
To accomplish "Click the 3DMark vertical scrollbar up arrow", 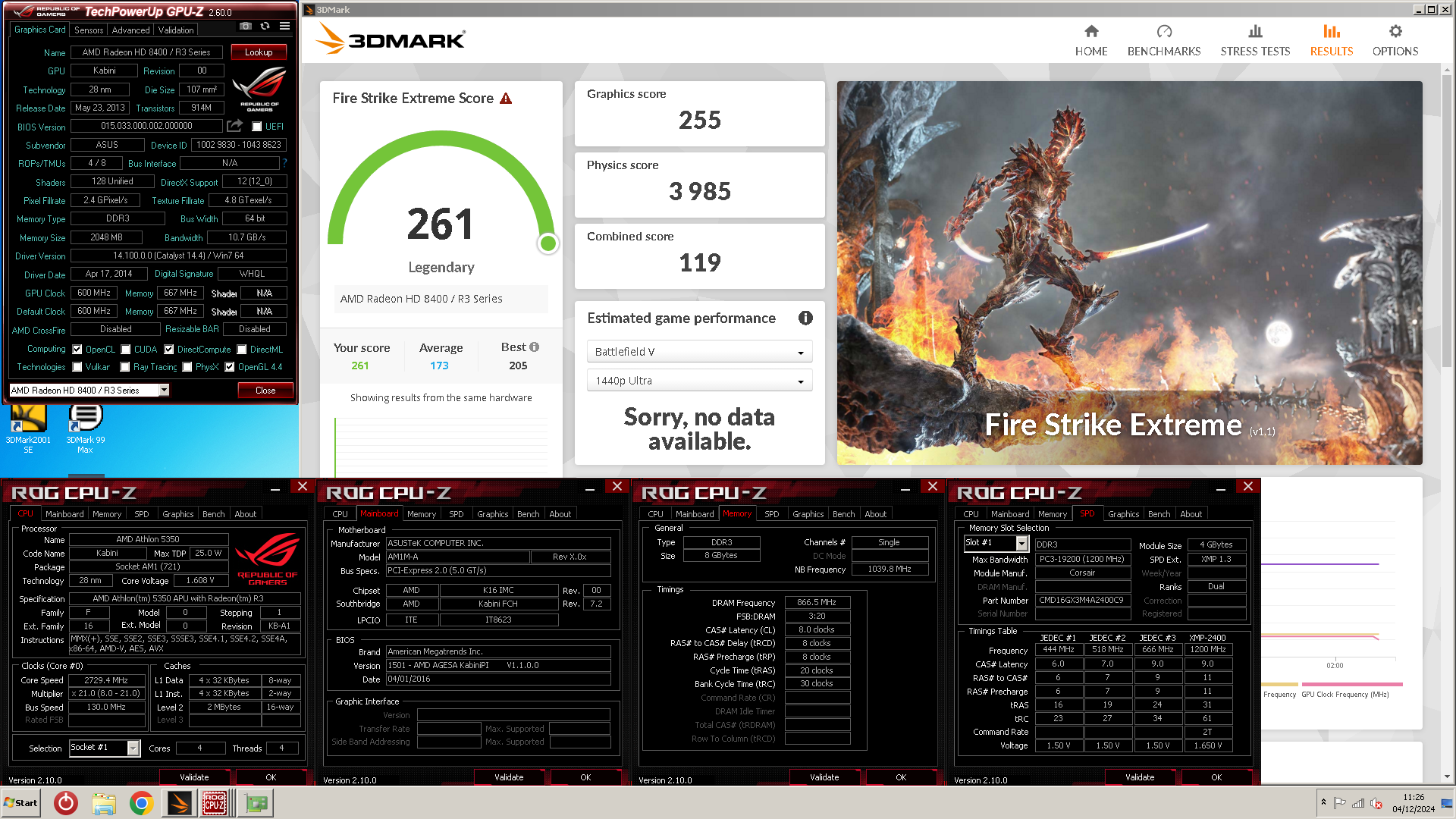I will [1448, 70].
